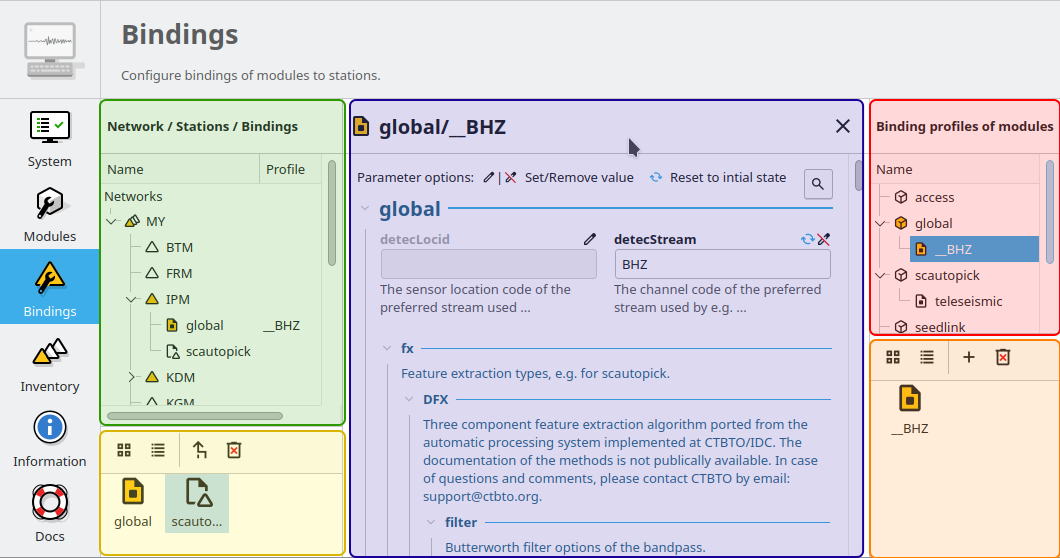The image size is (1060, 558).
Task: Switch profile panel to icon grid view
Action: [x=893, y=357]
